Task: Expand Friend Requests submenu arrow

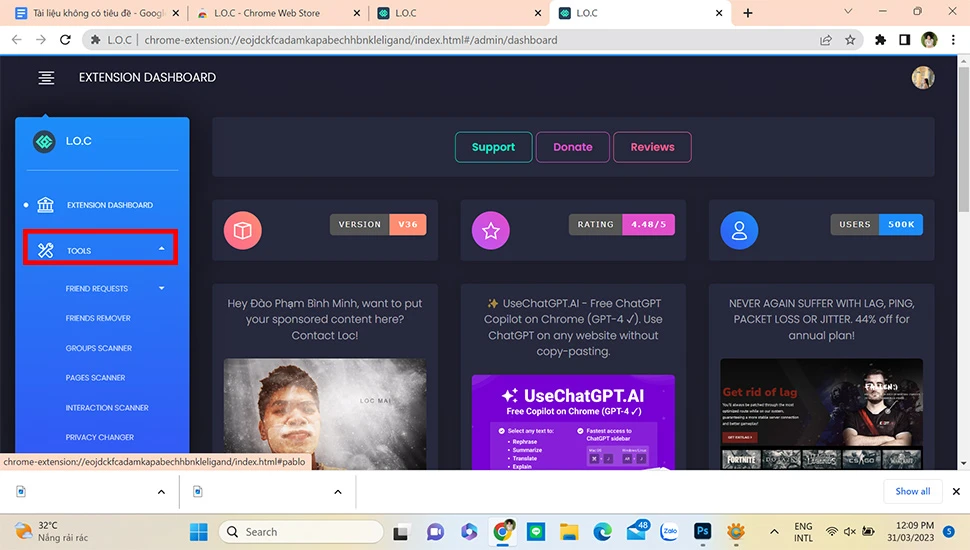Action: [x=161, y=288]
